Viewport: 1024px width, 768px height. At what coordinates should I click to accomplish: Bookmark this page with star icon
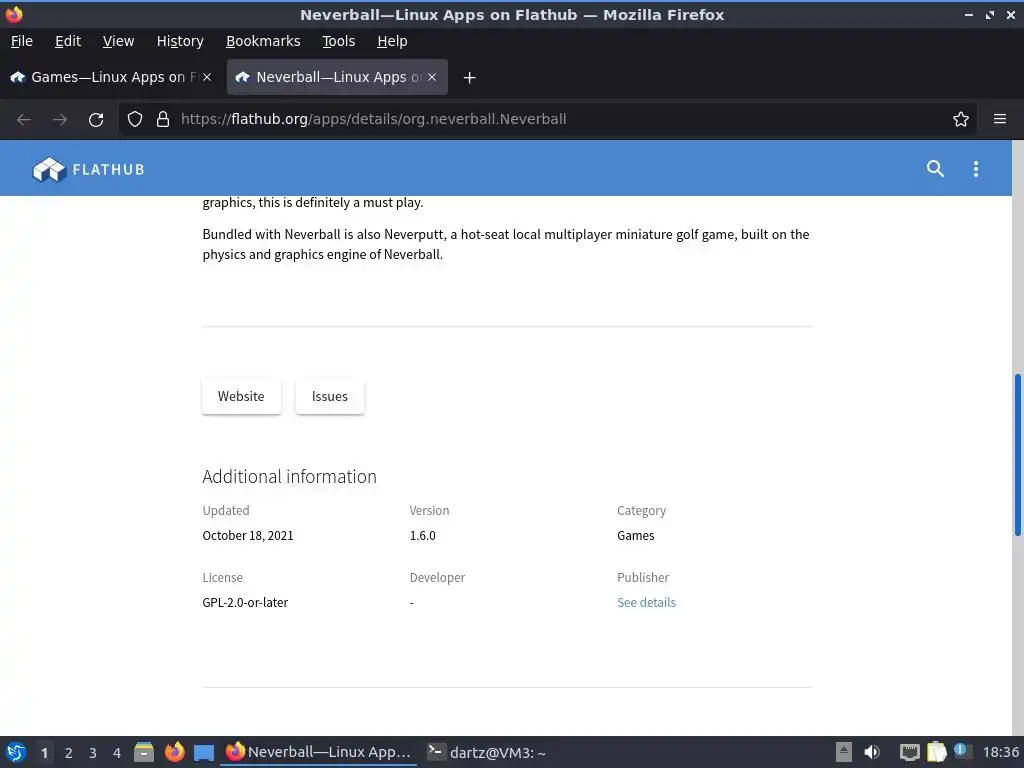click(961, 119)
